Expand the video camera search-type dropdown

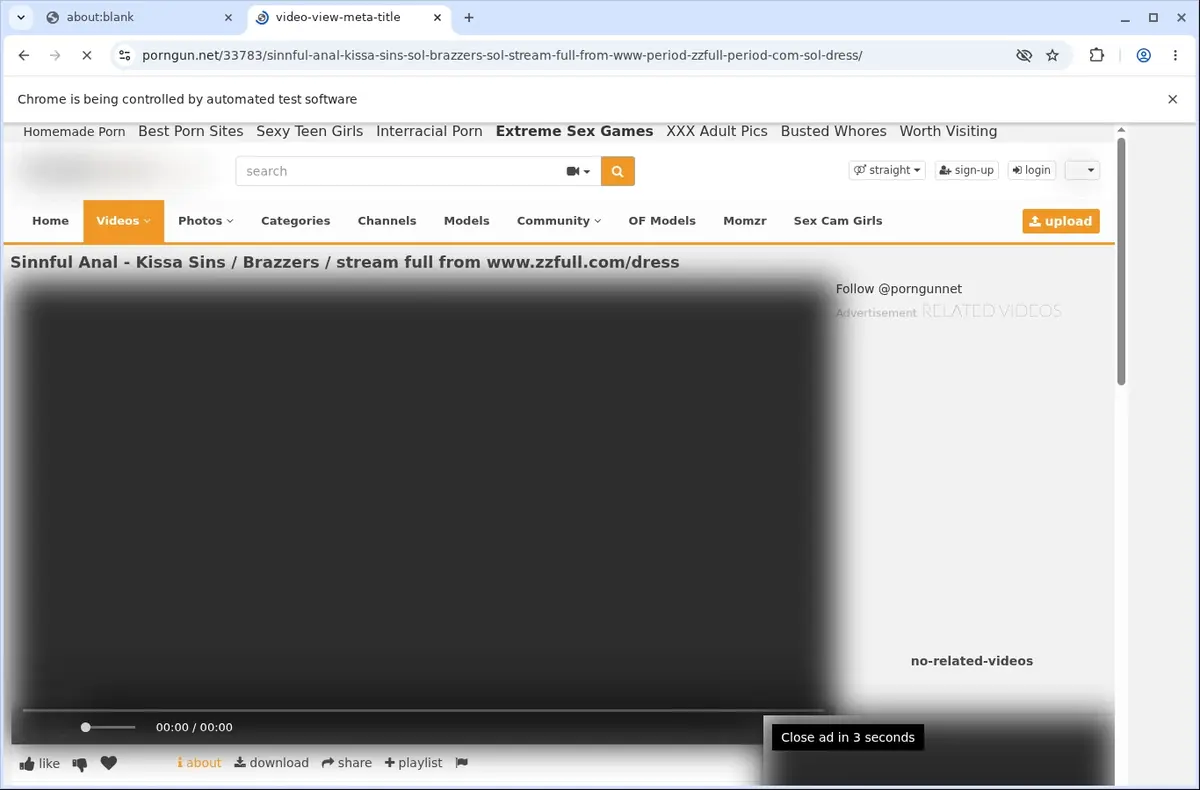[x=578, y=171]
